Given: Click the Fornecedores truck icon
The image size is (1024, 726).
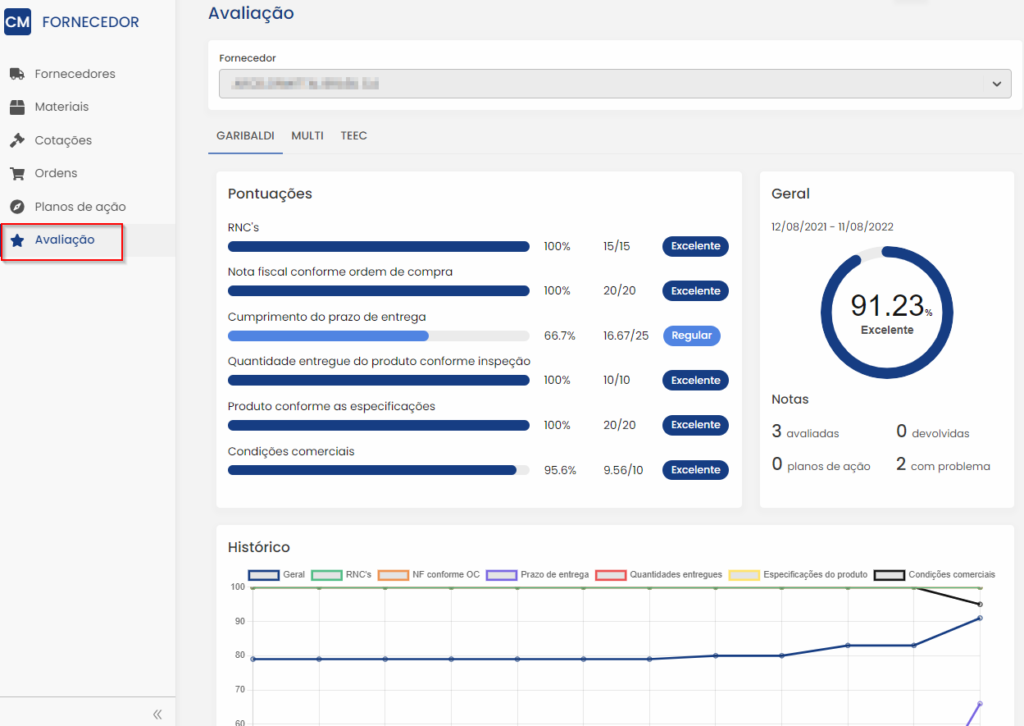Looking at the screenshot, I should pyautogui.click(x=17, y=74).
